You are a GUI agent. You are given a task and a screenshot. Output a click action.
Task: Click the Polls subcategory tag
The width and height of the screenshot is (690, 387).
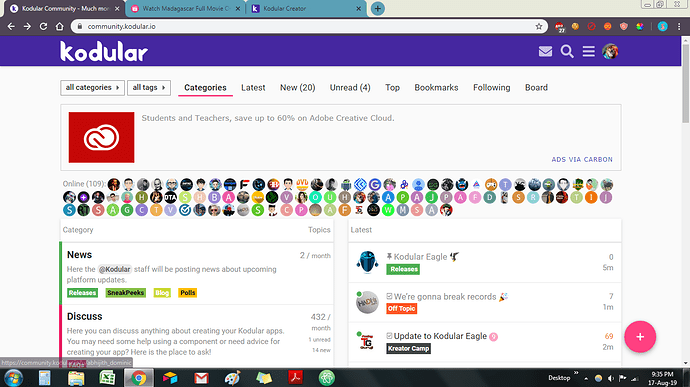coord(187,293)
